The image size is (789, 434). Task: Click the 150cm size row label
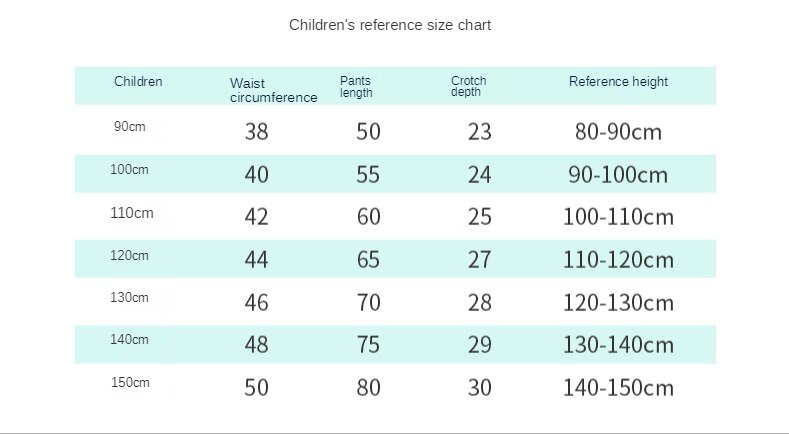click(x=130, y=382)
